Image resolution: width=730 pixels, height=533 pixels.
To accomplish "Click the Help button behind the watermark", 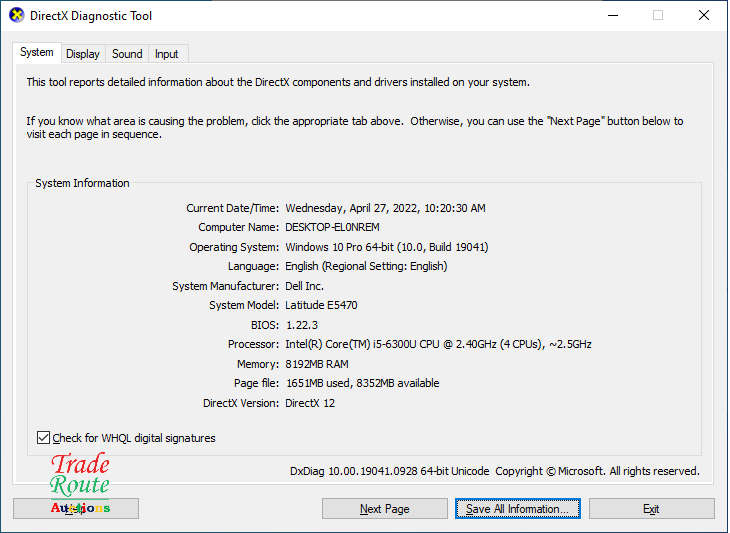I will click(76, 509).
